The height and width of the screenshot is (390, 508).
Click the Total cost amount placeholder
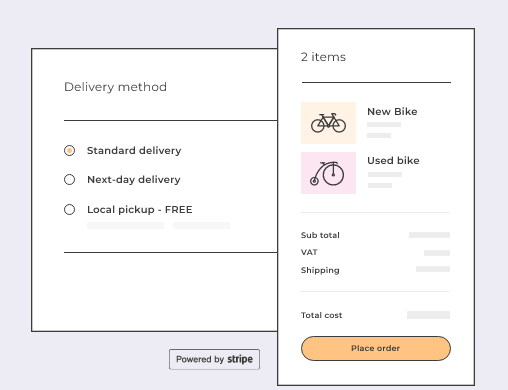(x=428, y=315)
